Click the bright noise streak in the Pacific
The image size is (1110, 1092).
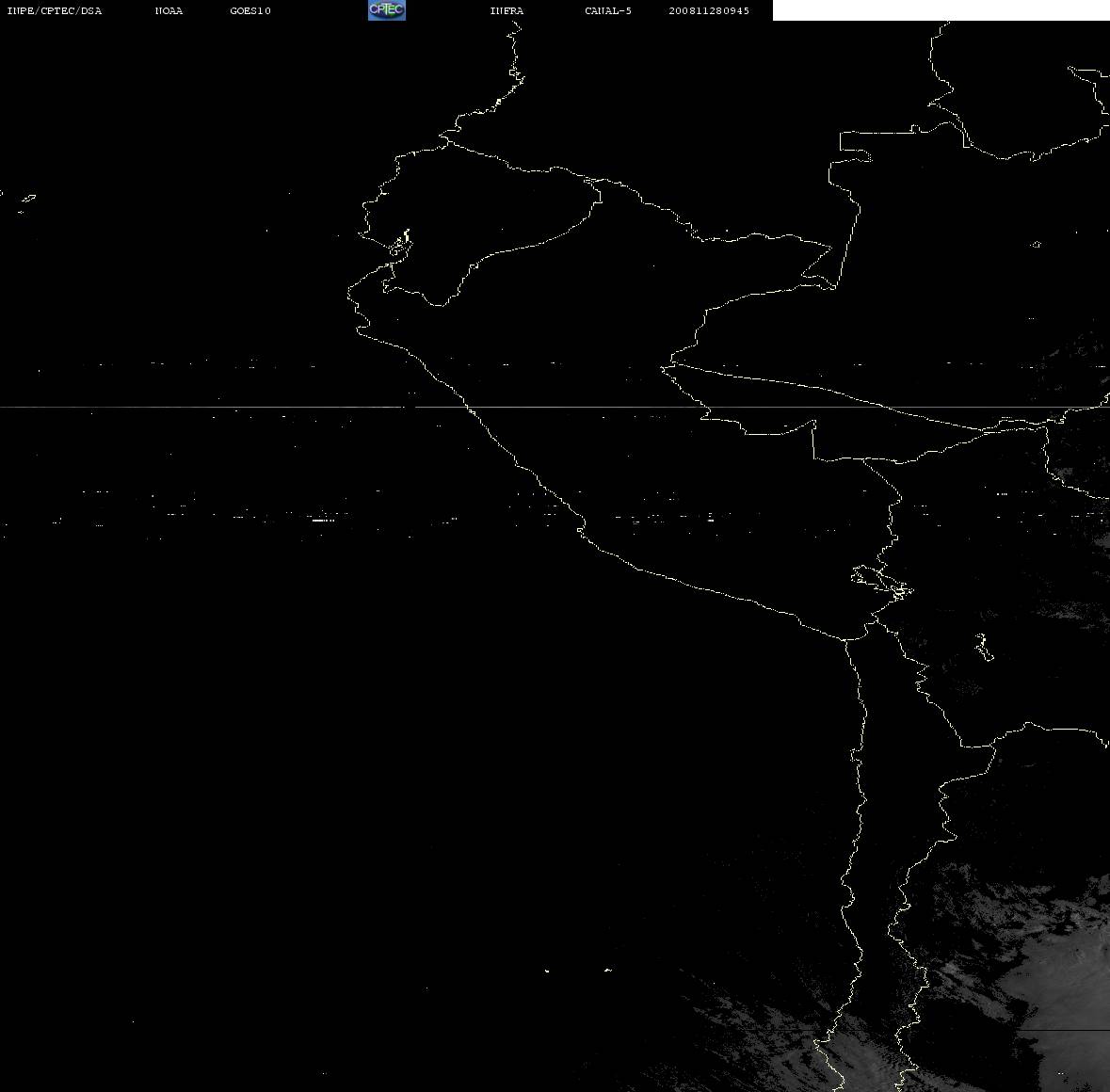324,520
